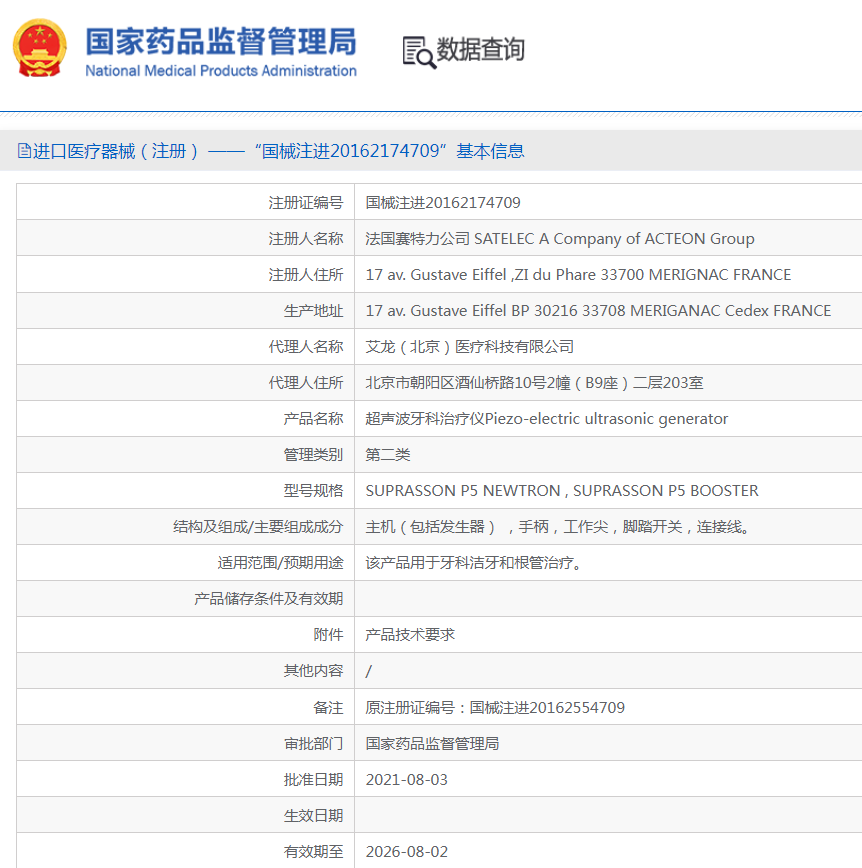Open the 数据查询 search icon
Viewport: 862px width, 868px height.
coord(419,53)
